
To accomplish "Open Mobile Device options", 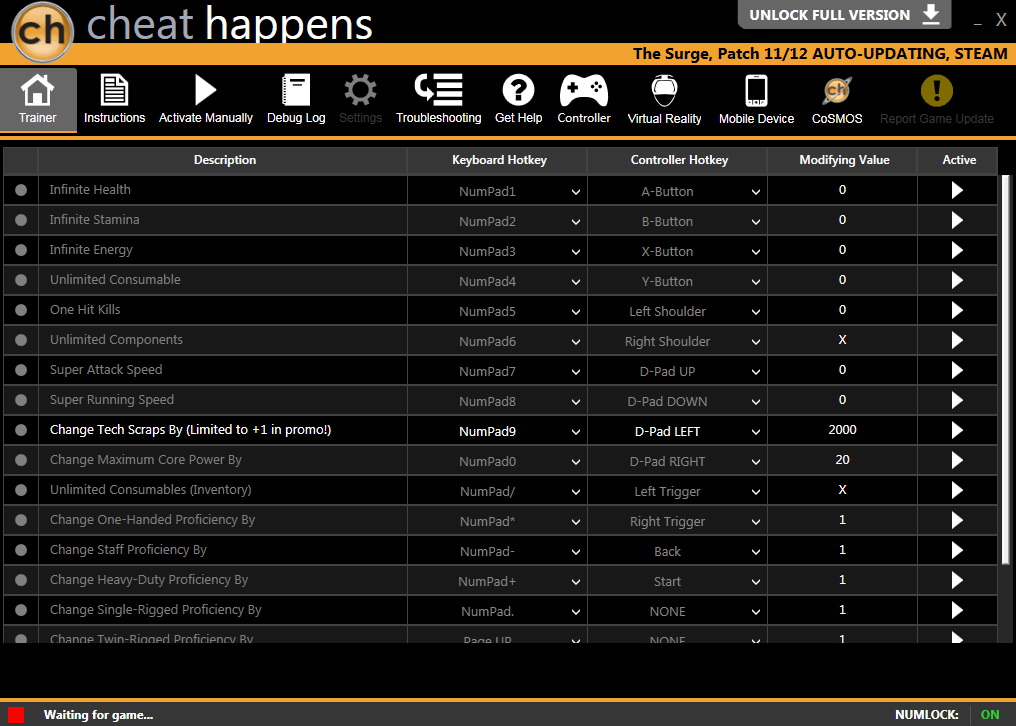I will (756, 100).
